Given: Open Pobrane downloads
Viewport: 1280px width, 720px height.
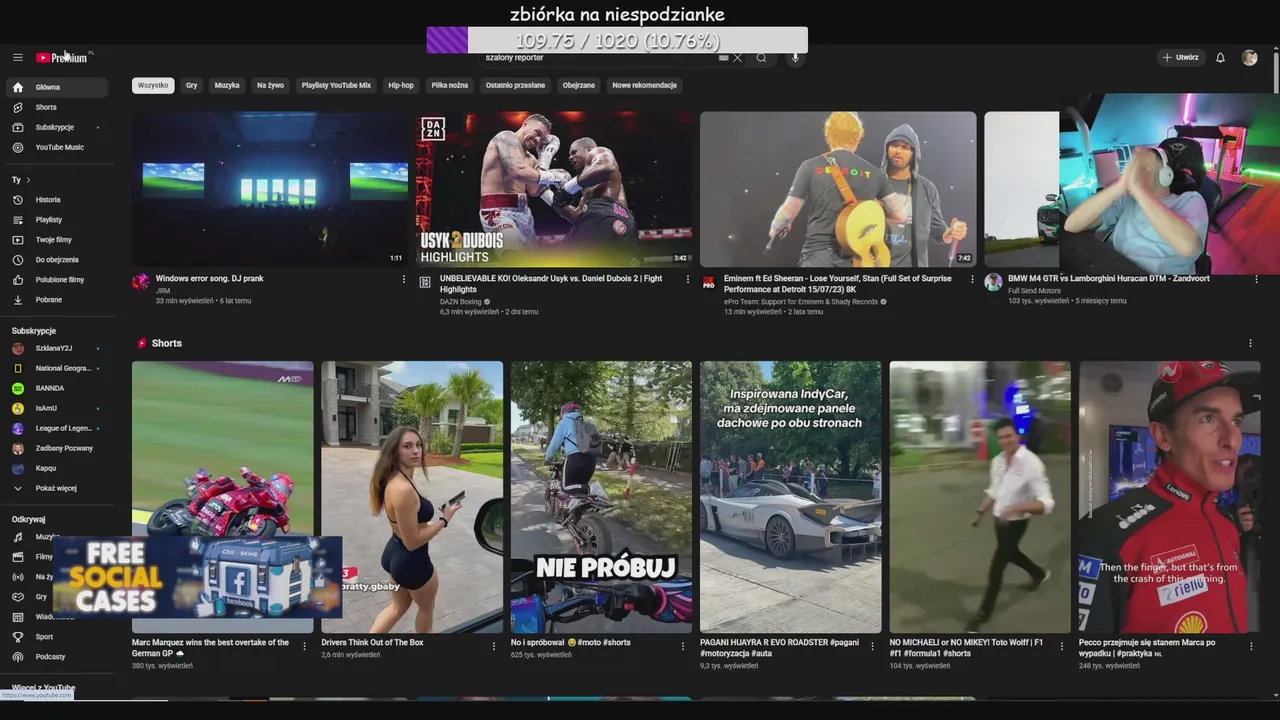Looking at the screenshot, I should click(57, 300).
